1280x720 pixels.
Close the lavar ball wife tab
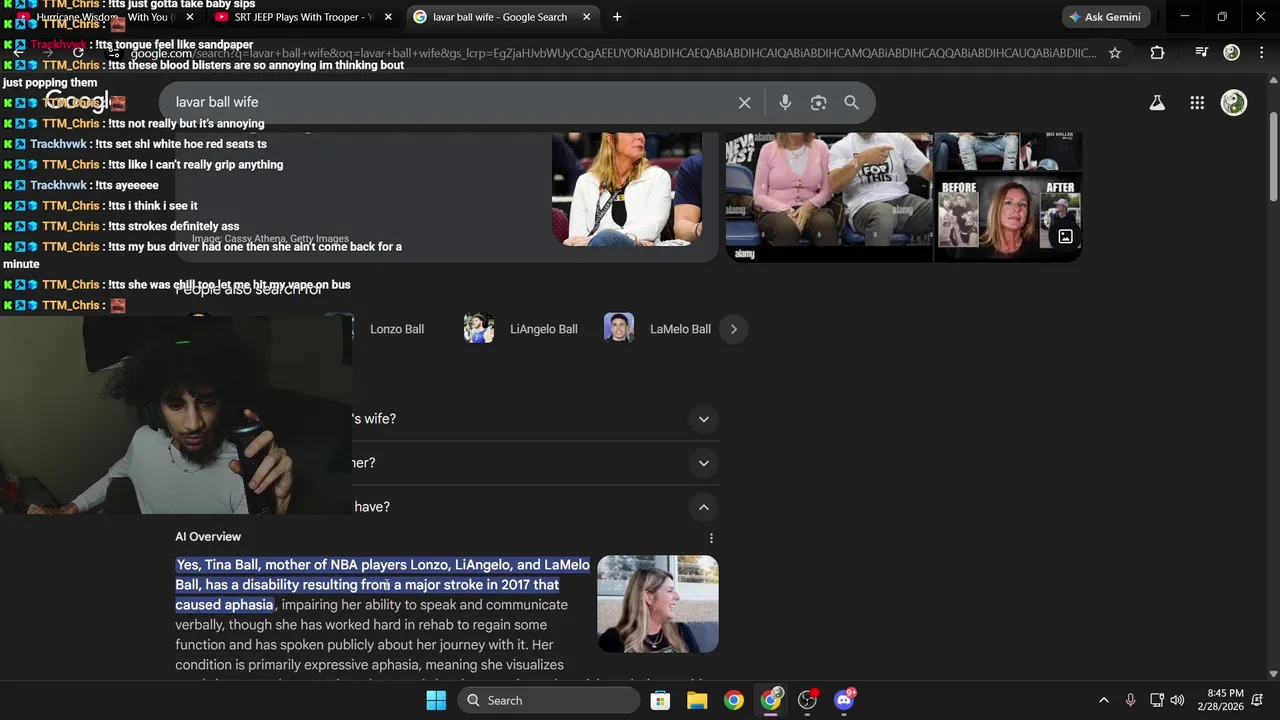pyautogui.click(x=587, y=17)
